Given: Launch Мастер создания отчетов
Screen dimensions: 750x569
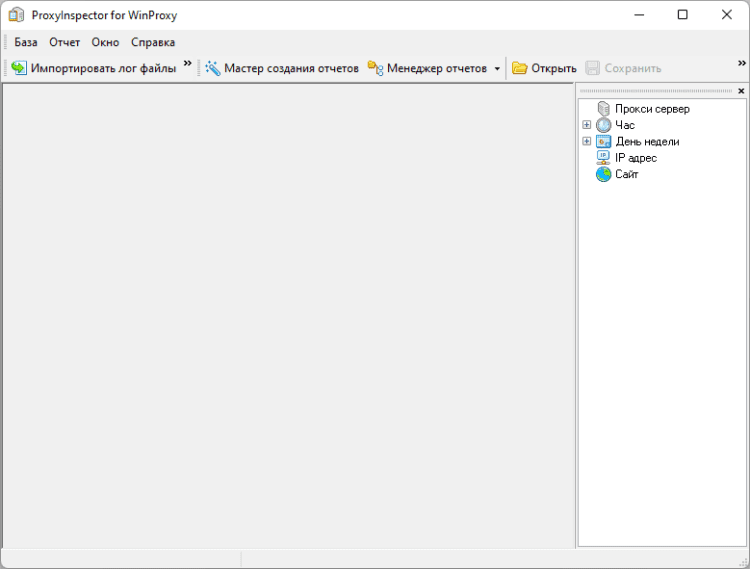Looking at the screenshot, I should 291,68.
